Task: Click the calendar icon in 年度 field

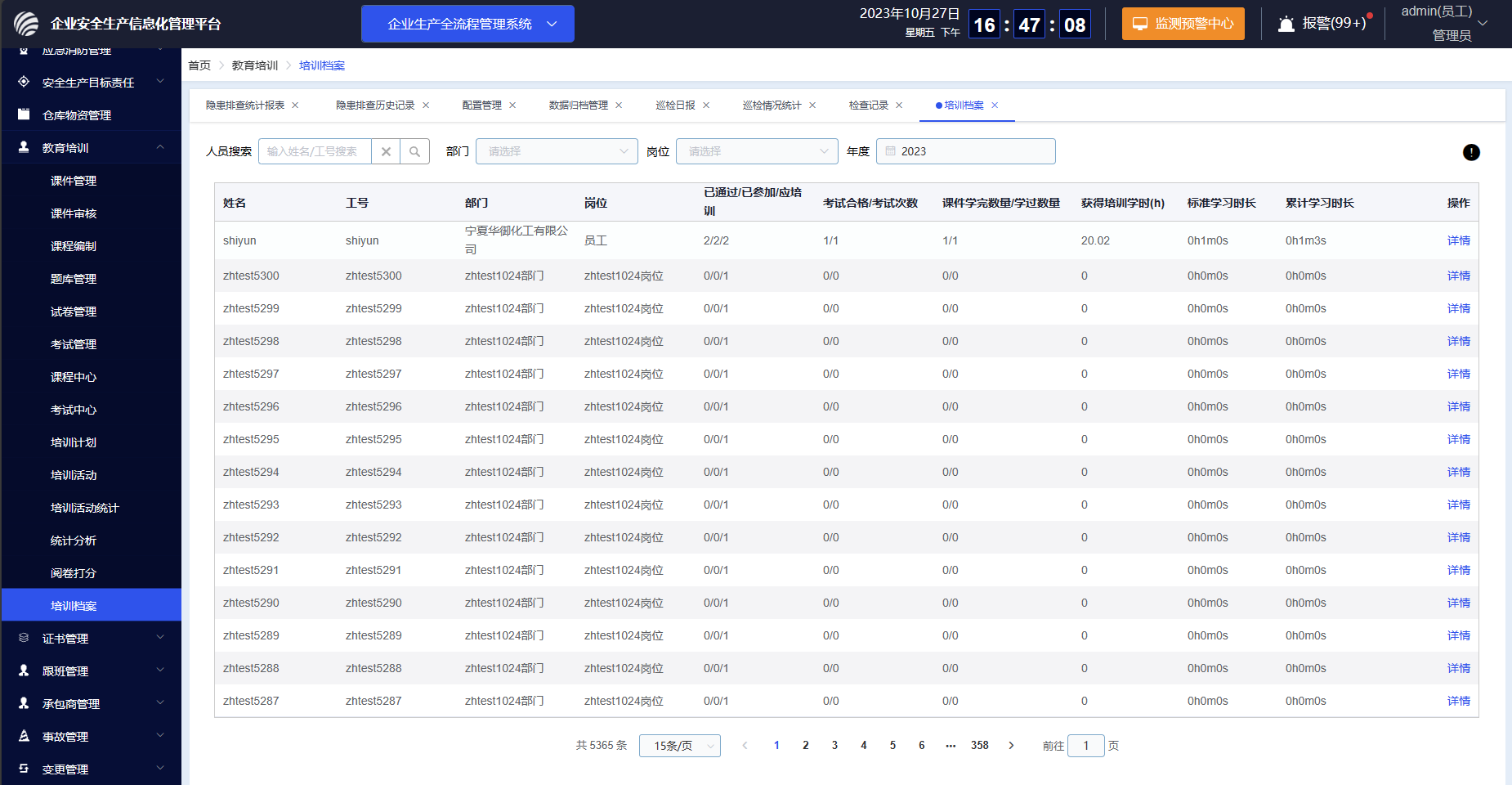Action: (891, 151)
